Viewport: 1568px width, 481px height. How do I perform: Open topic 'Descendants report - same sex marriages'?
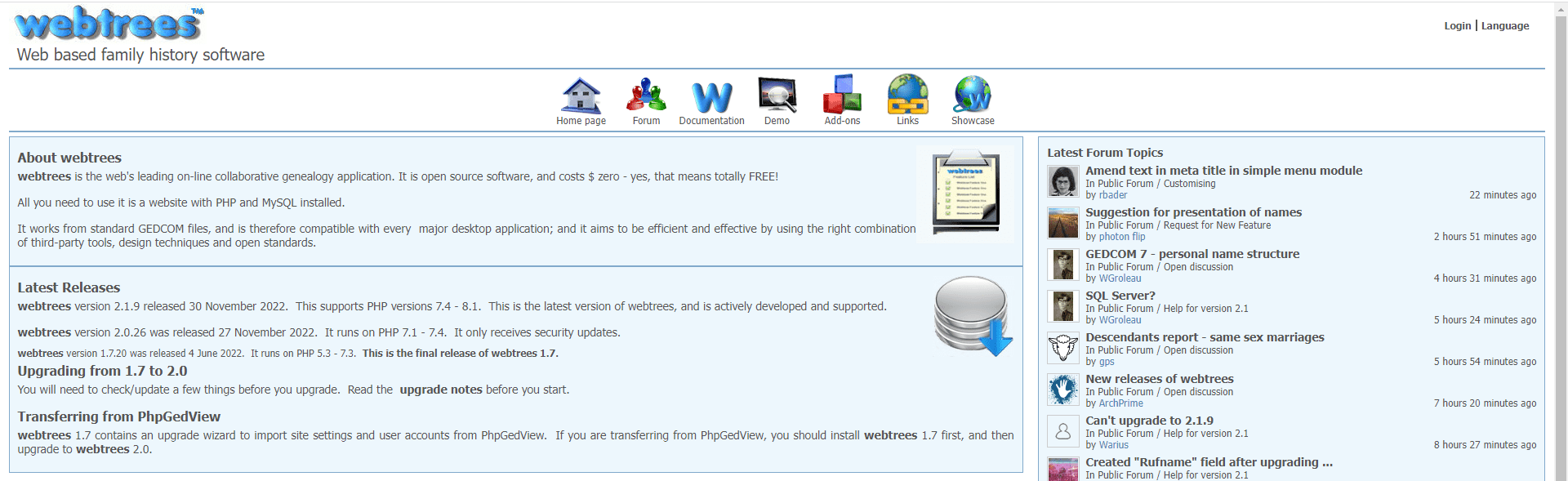coord(1205,337)
